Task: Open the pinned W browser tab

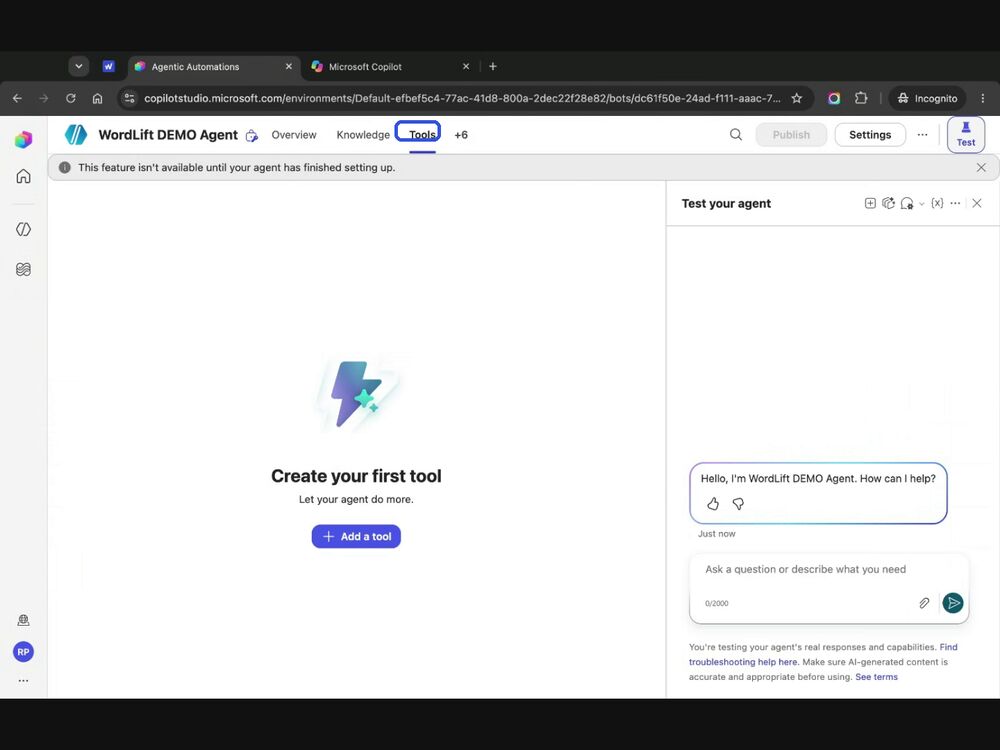Action: click(108, 66)
